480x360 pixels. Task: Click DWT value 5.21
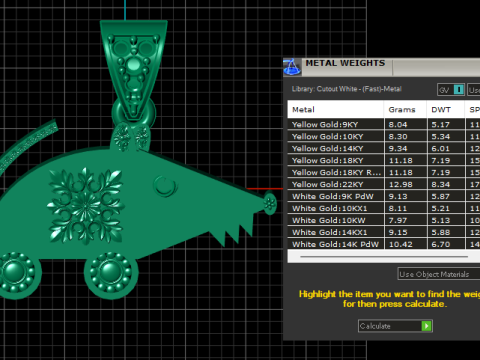tap(440, 209)
